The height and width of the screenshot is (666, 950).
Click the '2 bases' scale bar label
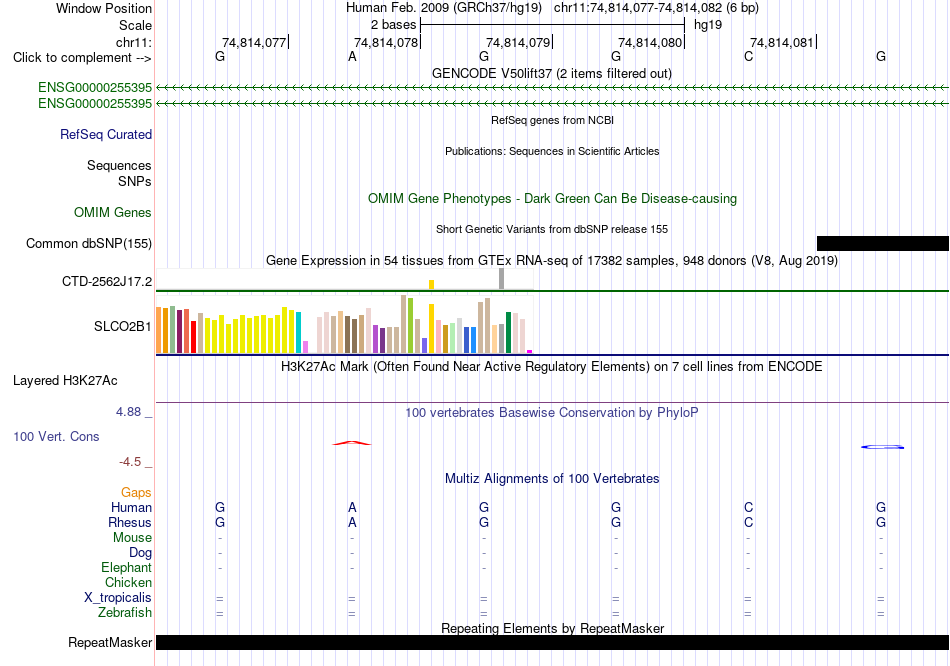393,25
